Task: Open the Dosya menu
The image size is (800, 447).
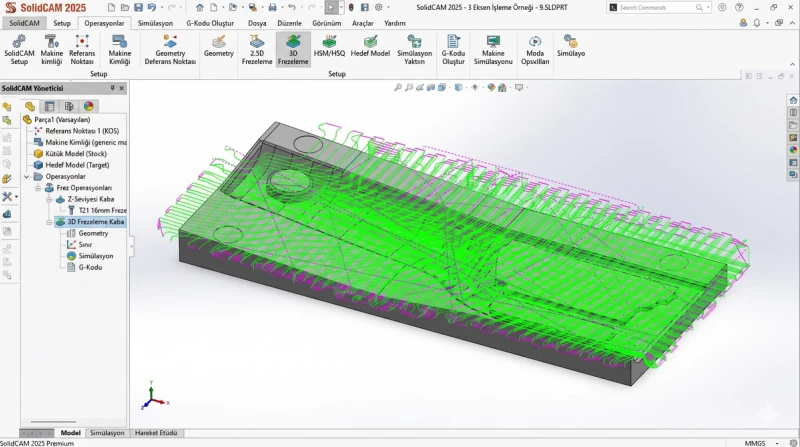Action: pos(257,23)
